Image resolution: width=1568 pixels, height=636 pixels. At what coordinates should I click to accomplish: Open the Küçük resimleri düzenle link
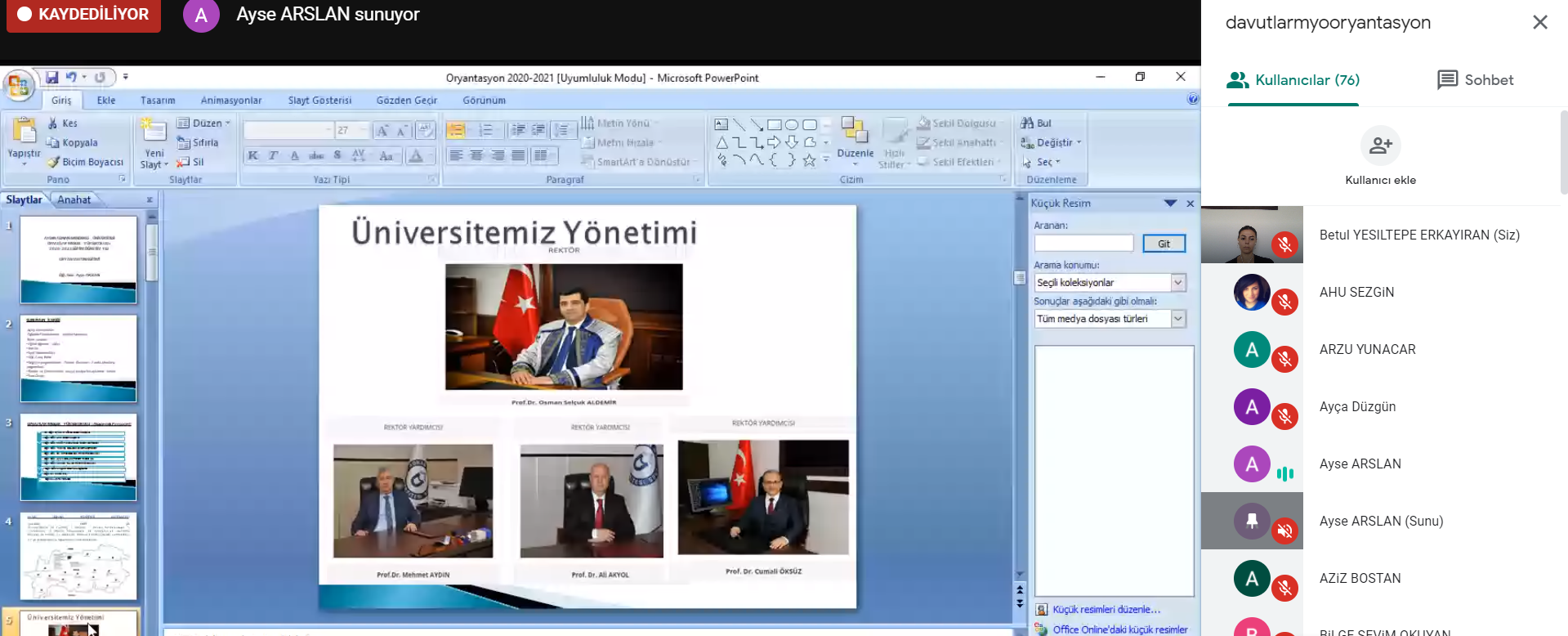1106,610
